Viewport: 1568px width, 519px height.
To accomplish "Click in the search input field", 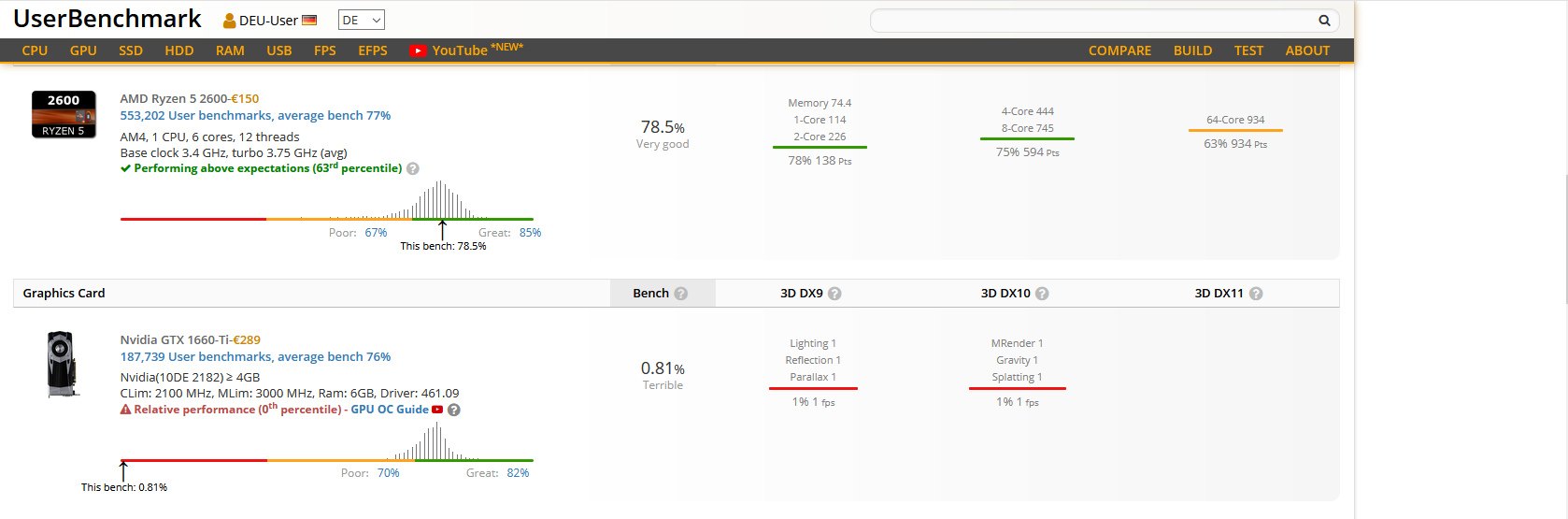I will point(1093,21).
